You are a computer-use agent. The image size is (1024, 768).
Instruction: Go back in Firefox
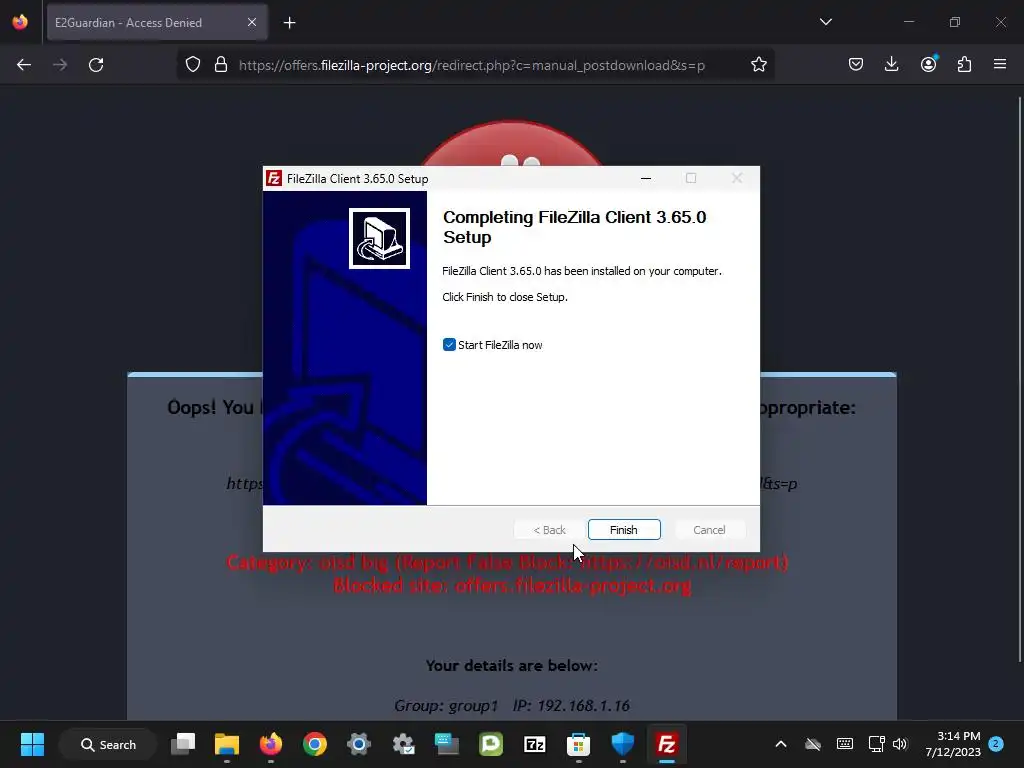click(x=24, y=65)
